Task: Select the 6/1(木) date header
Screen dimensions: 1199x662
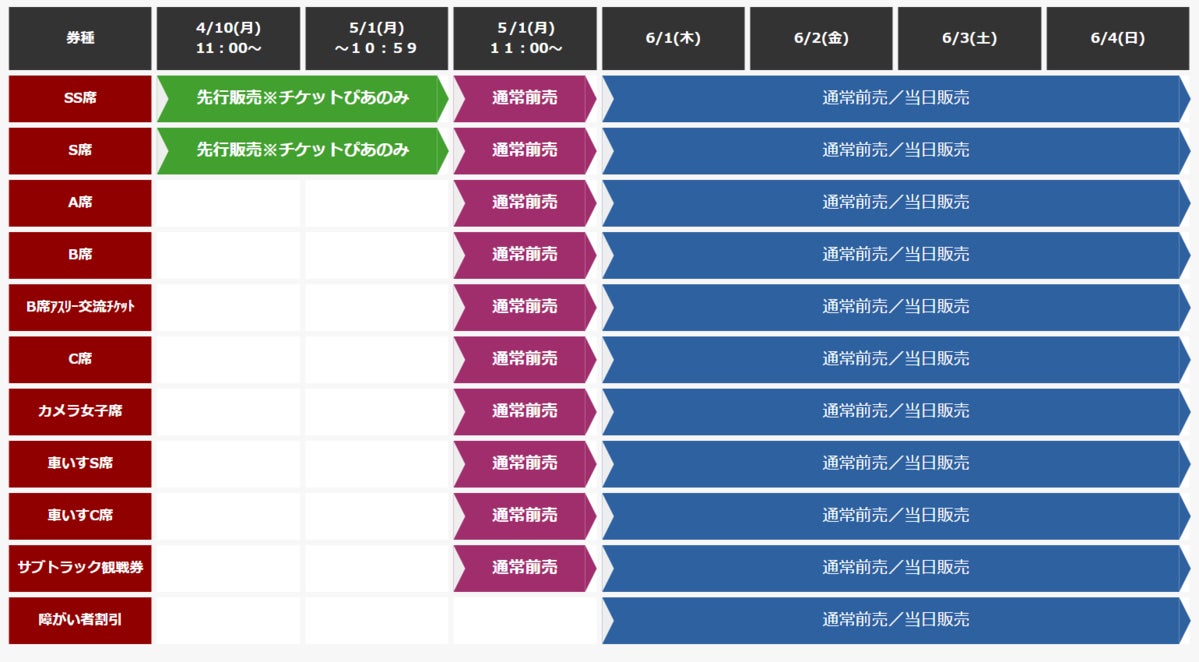Action: pos(673,39)
